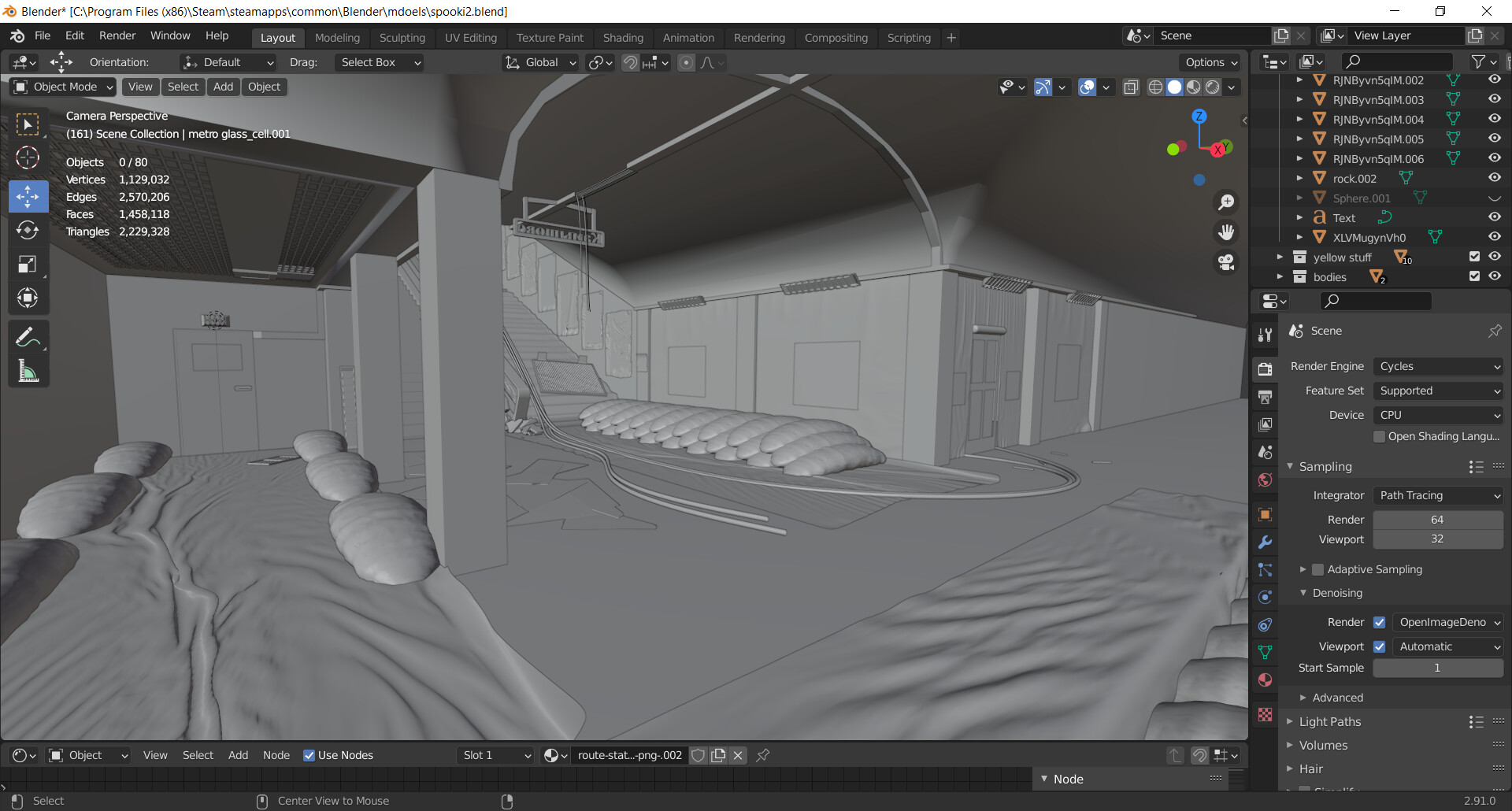Select the Move tool in toolbar
The image size is (1512, 811).
coord(28,196)
